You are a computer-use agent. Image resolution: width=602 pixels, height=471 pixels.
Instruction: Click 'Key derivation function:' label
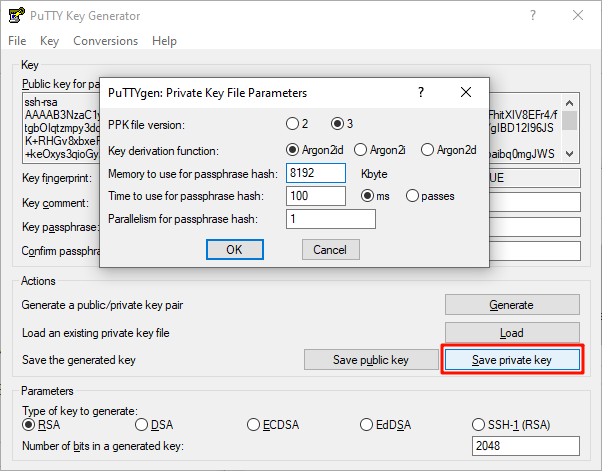coord(163,151)
